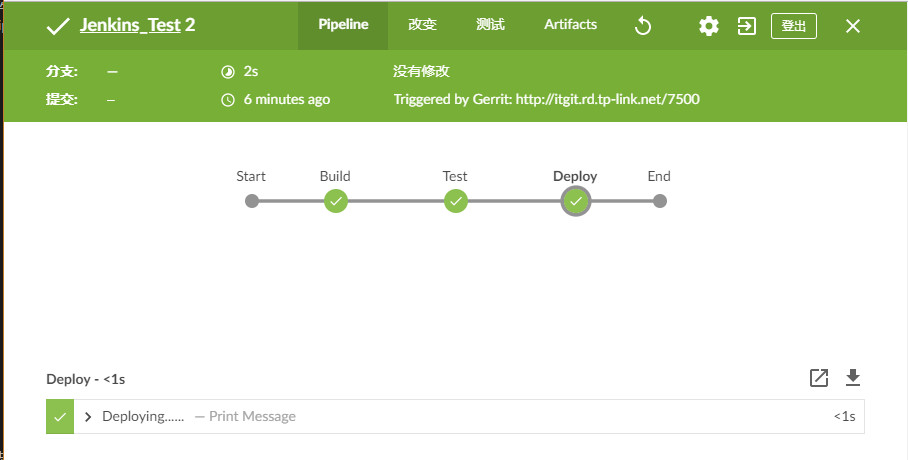Image resolution: width=908 pixels, height=460 pixels.
Task: Click the go to classic icon
Action: (x=747, y=26)
